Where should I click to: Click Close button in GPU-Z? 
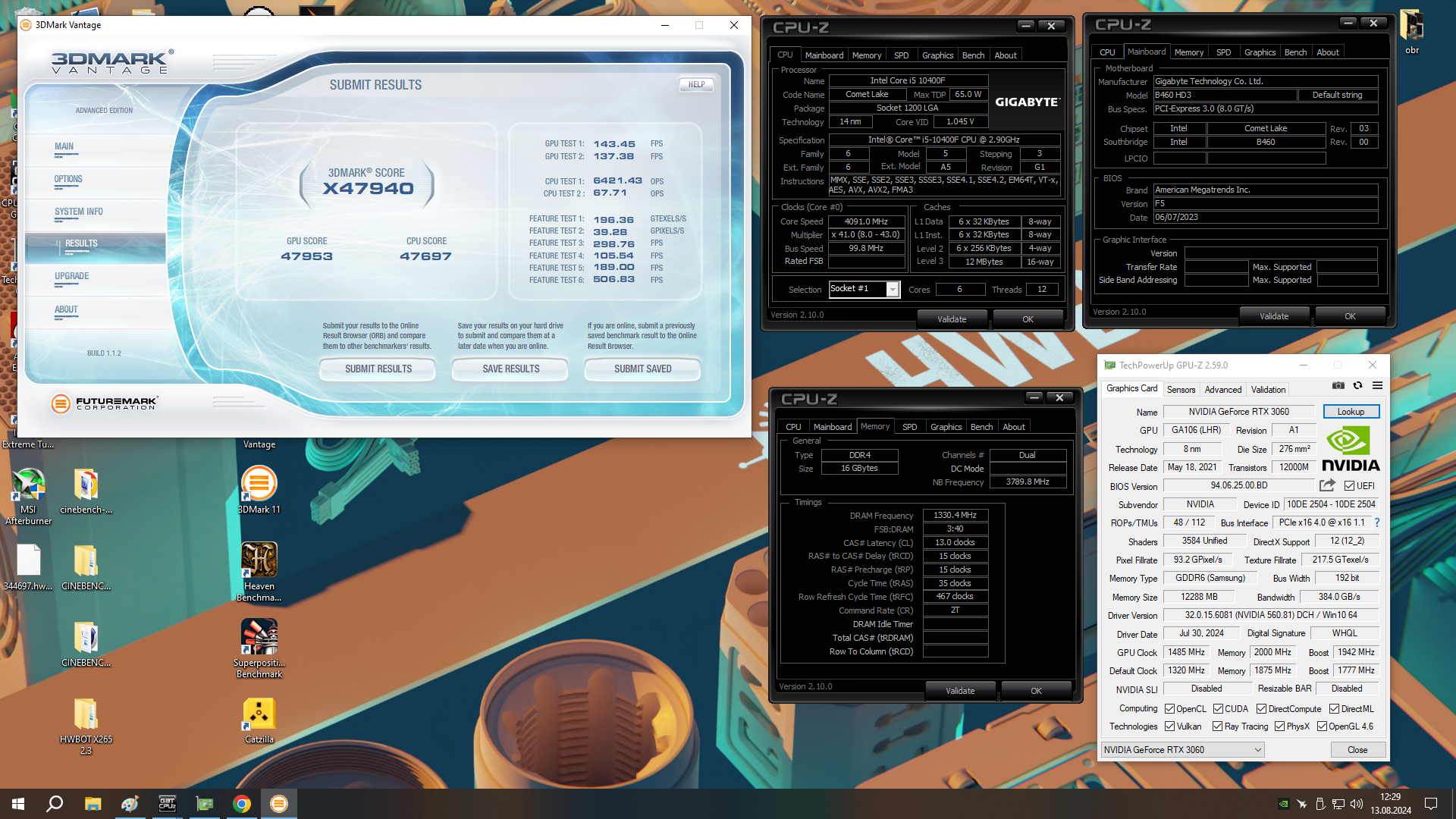click(x=1357, y=750)
